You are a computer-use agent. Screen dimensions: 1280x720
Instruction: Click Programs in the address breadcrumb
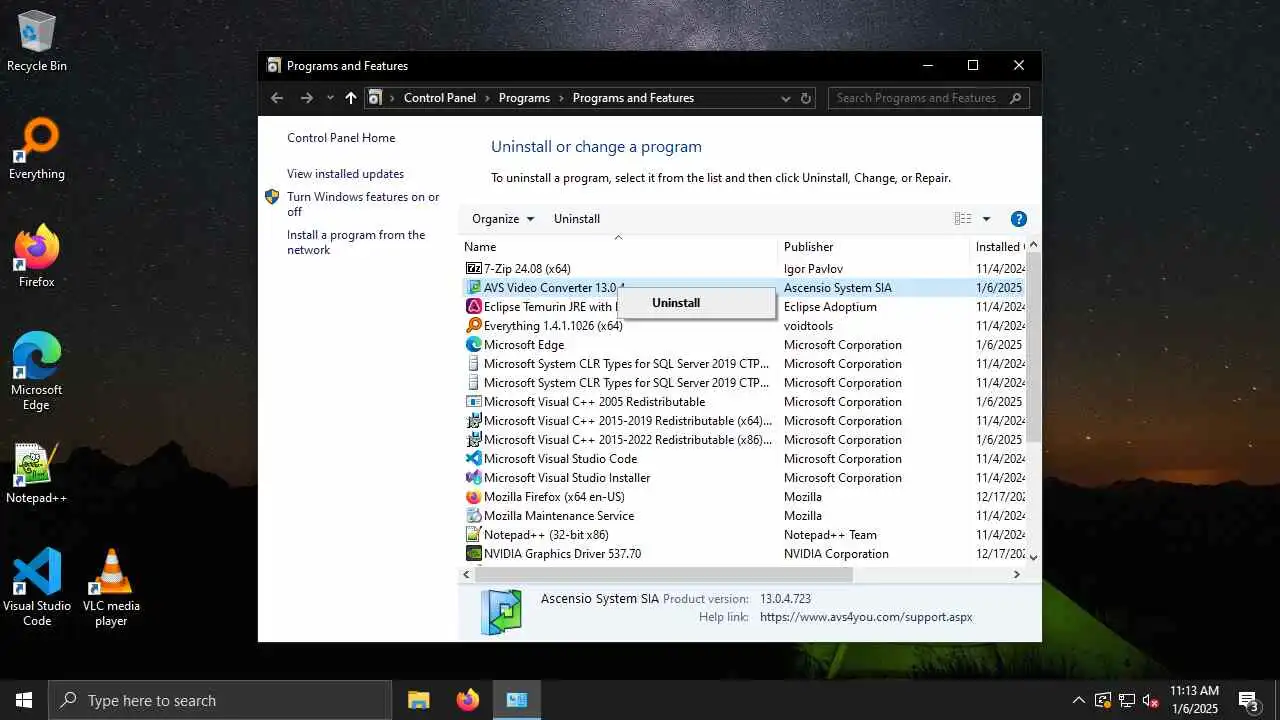pyautogui.click(x=524, y=98)
